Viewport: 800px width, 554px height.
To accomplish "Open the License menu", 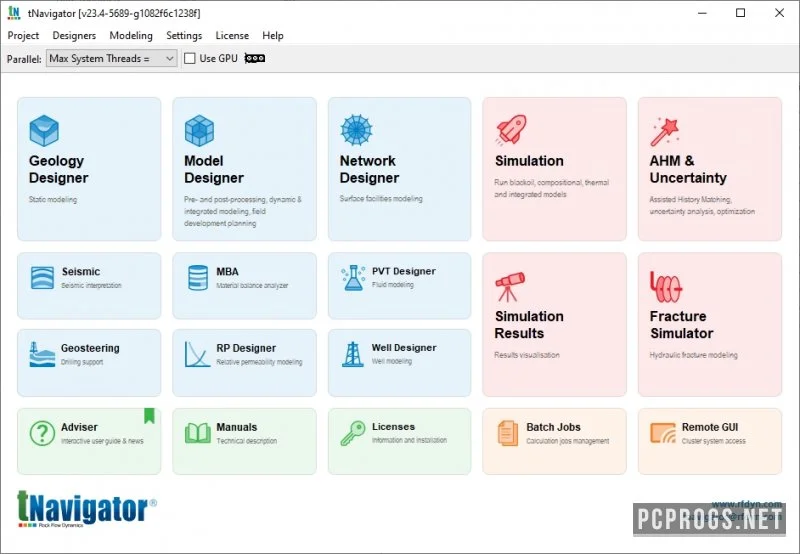I will [x=232, y=35].
